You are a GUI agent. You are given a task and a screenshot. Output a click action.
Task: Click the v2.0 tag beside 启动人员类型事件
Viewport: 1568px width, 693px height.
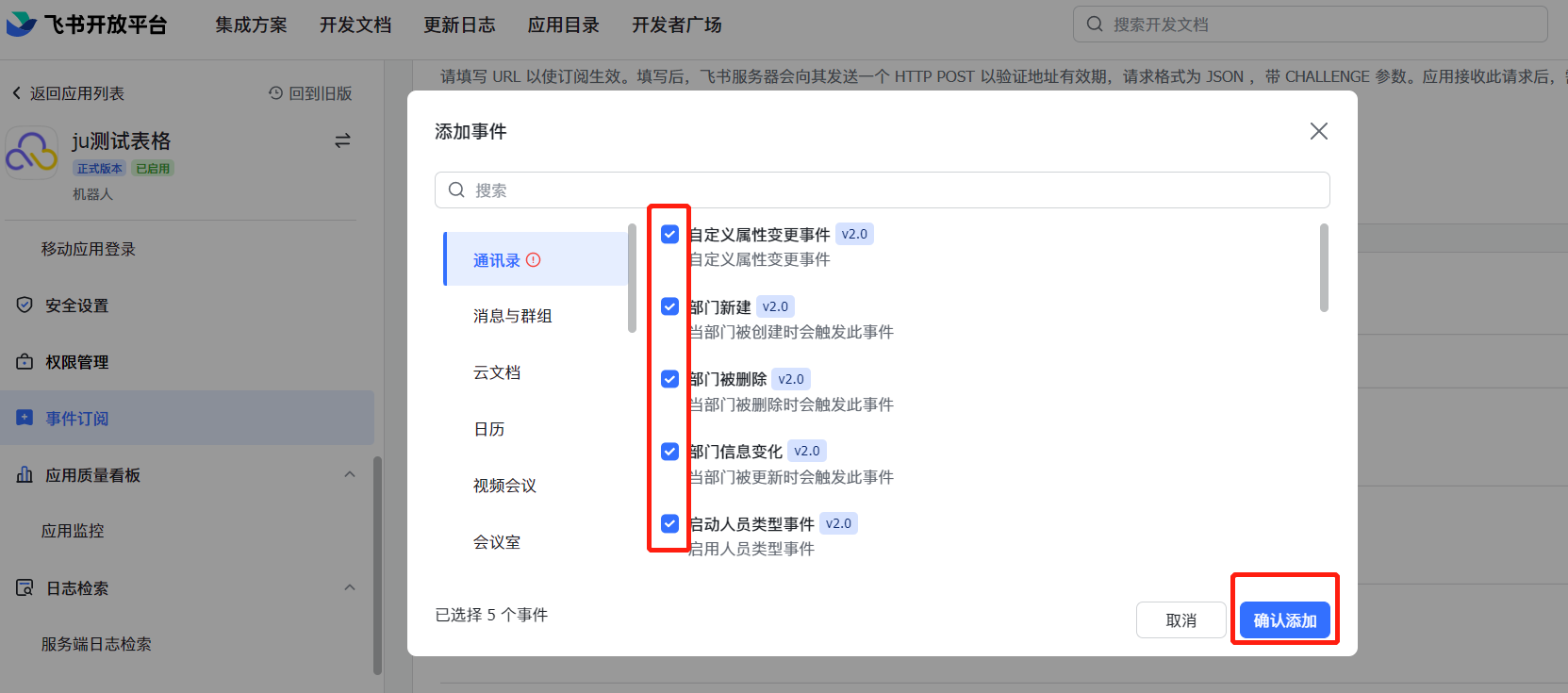coord(838,523)
